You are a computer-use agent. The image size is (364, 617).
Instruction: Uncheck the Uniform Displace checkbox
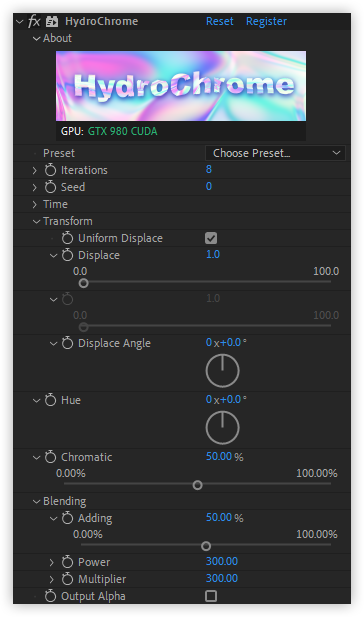tap(211, 238)
